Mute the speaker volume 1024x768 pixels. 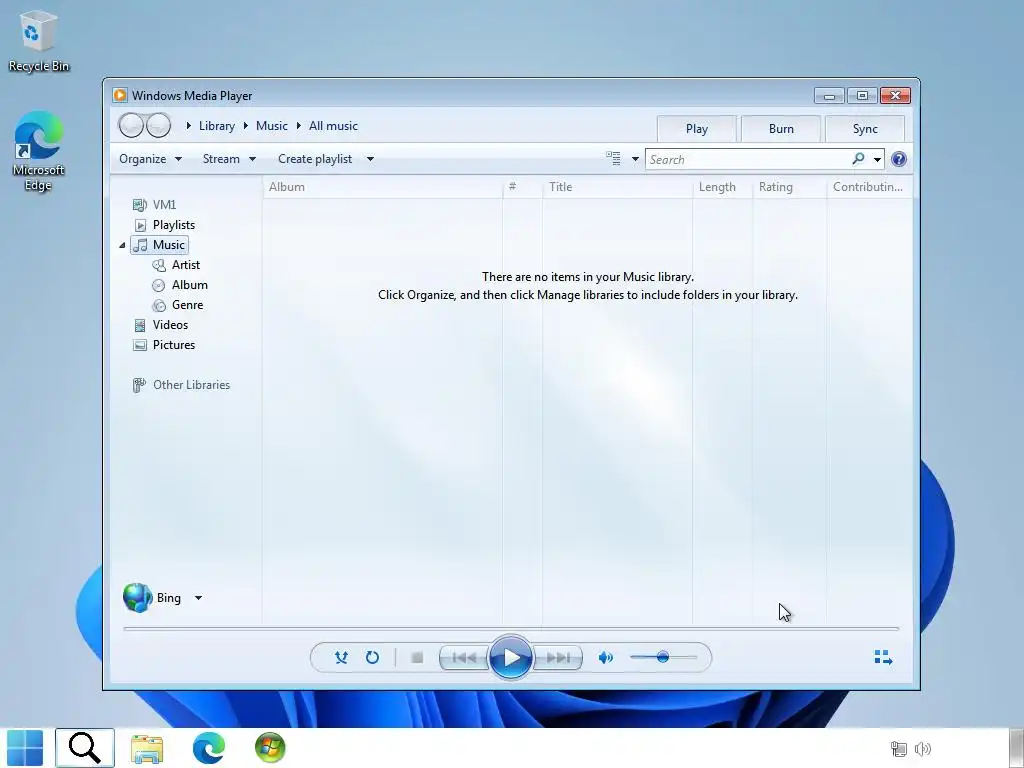(x=605, y=658)
